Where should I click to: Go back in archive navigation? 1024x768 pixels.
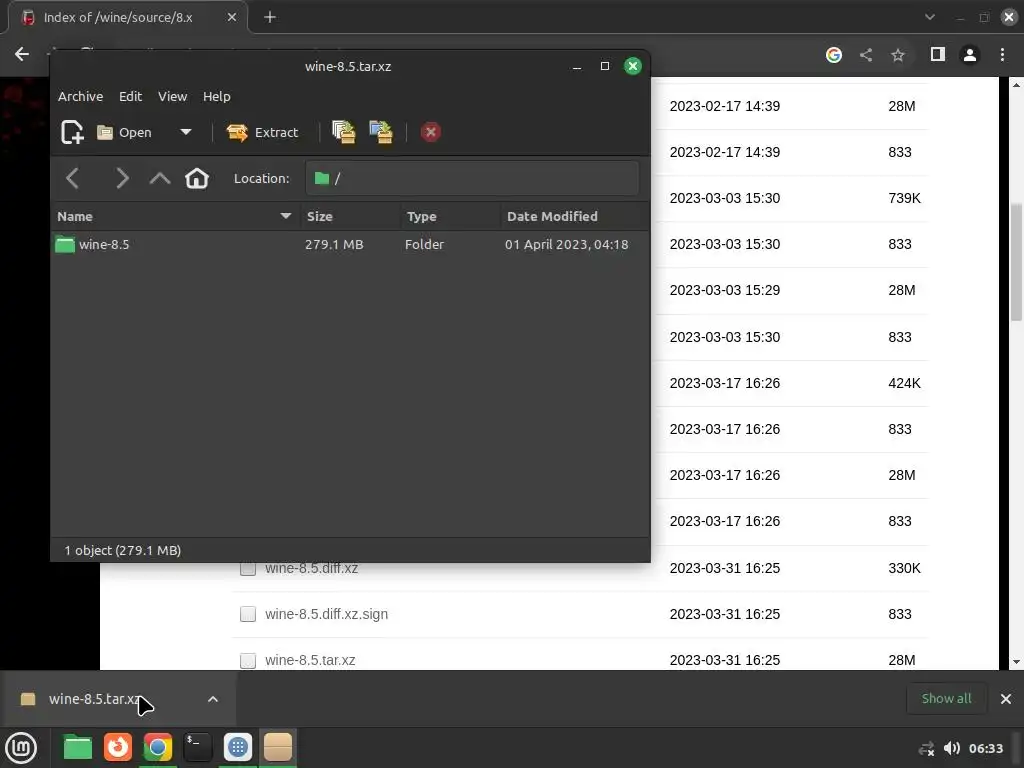click(72, 178)
